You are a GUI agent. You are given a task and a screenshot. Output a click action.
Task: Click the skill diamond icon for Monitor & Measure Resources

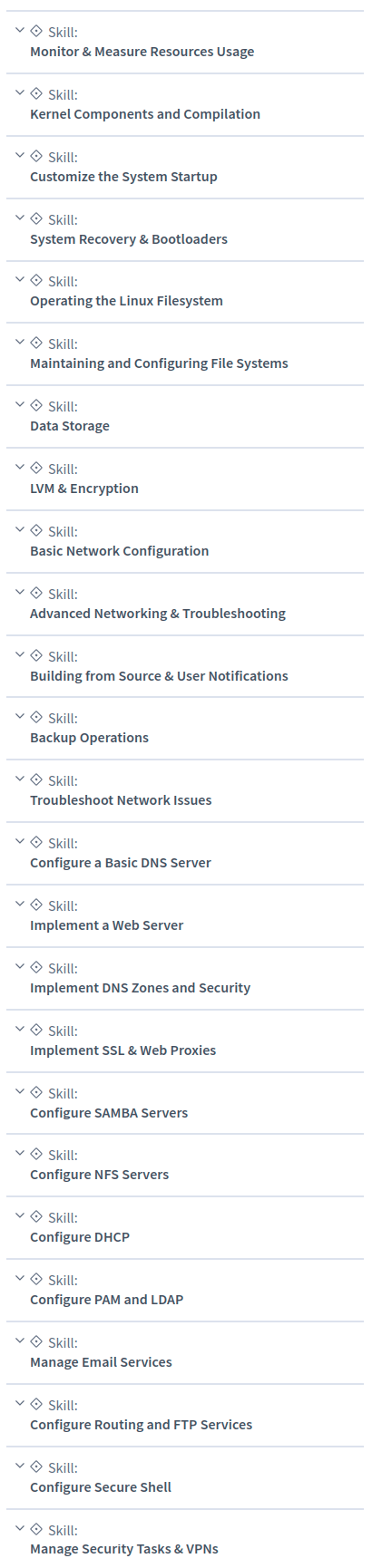[x=36, y=31]
